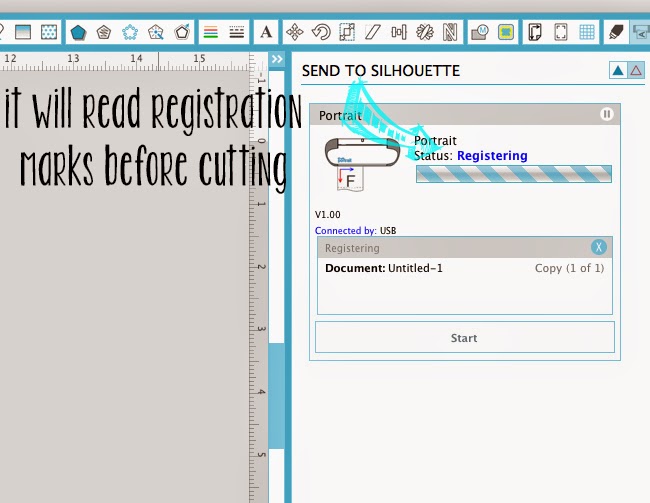Click the solid blue pentagon Shadow icon
650x503 pixels.
[78, 32]
